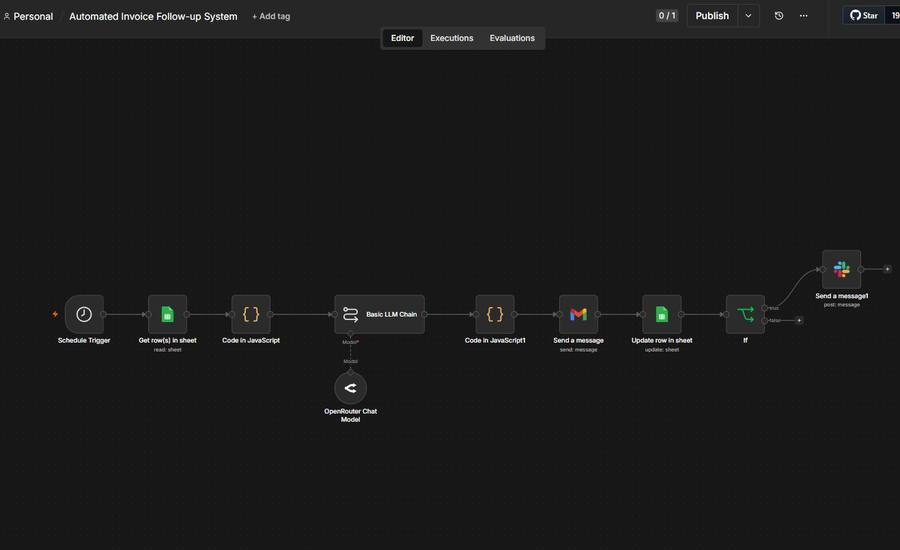Click the GitHub Star button
Image resolution: width=900 pixels, height=550 pixels.
click(x=864, y=16)
